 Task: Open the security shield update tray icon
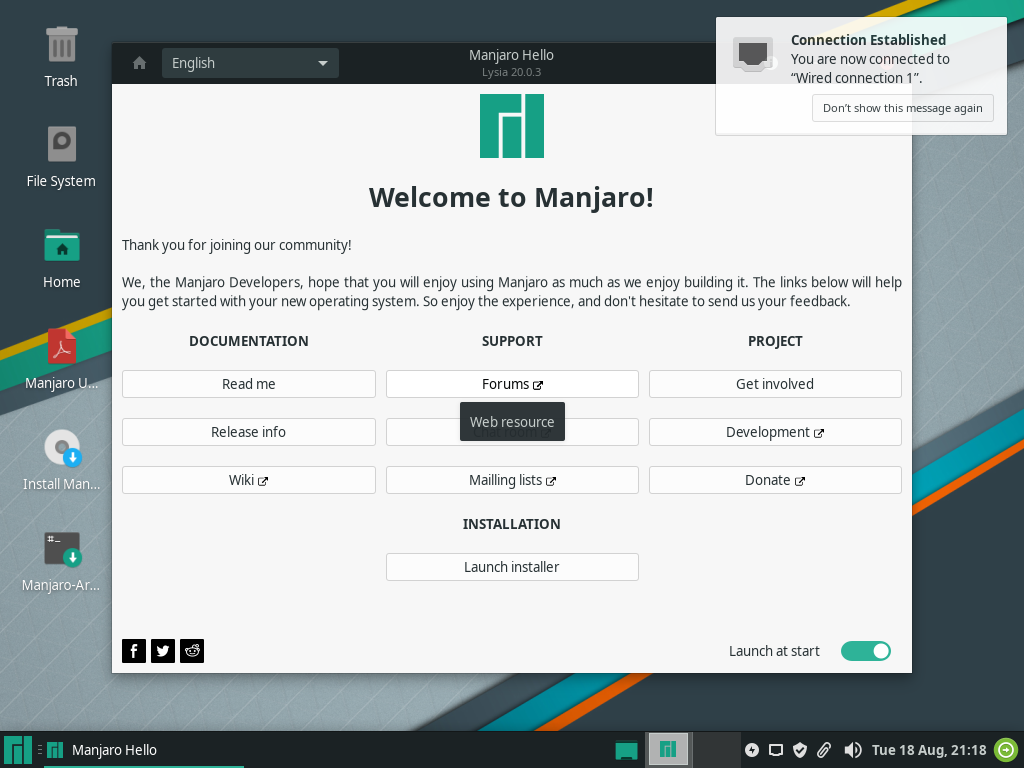pyautogui.click(x=800, y=750)
